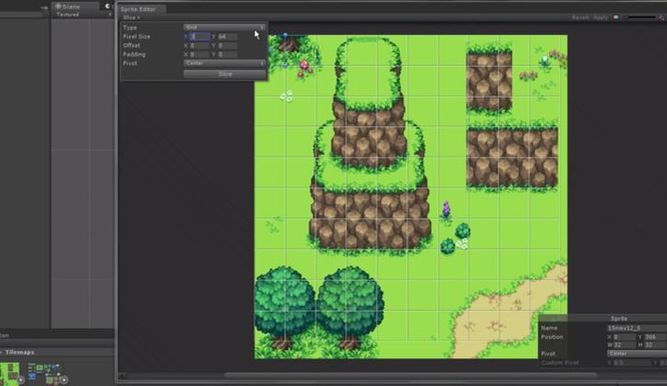The width and height of the screenshot is (667, 386).
Task: Expand the green tileset asset via its arrow button
Action: [20, 380]
